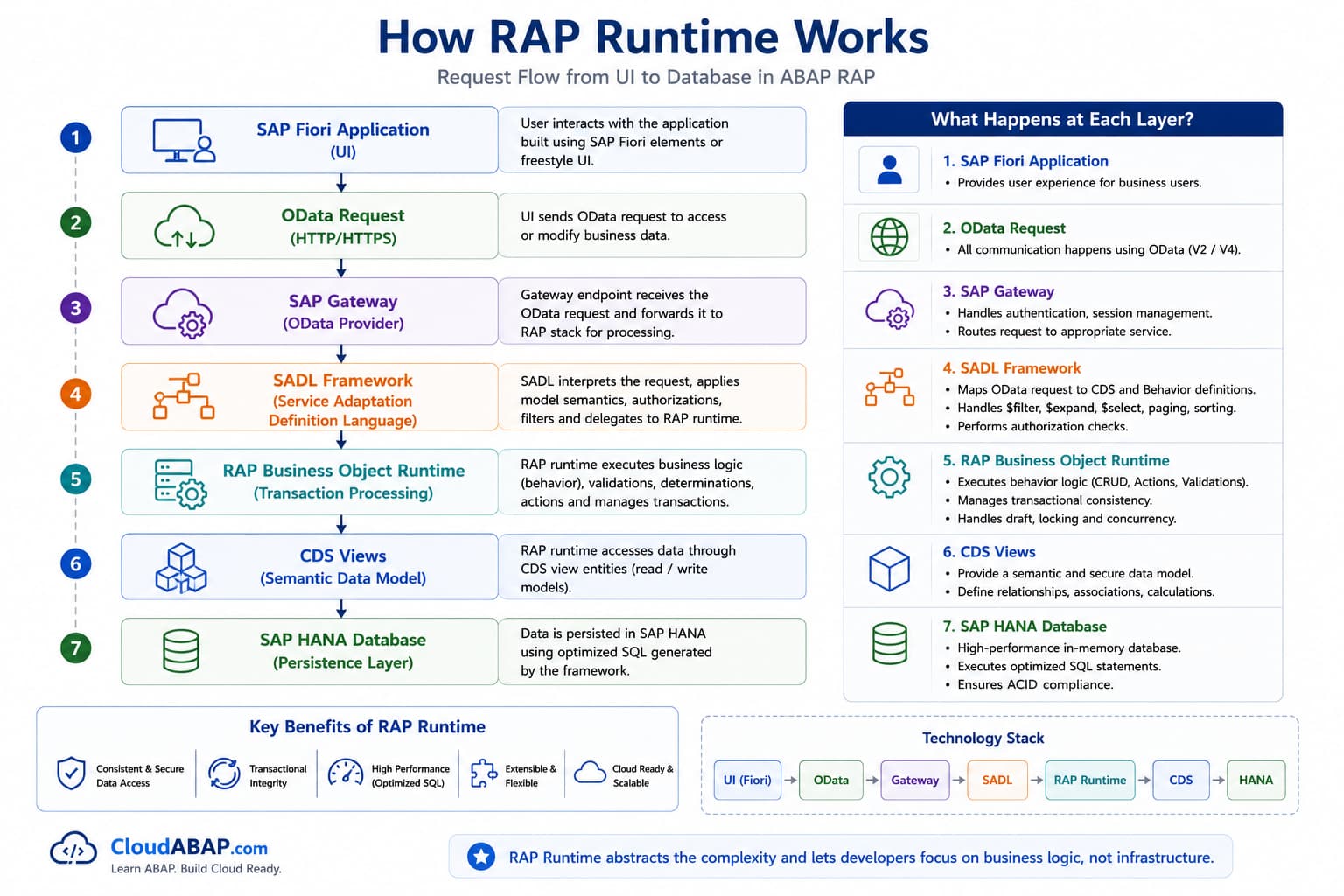1344x896 pixels.
Task: Click the 'SADL Framework (Service Adaptation Definition Language)' label
Action: [x=342, y=400]
